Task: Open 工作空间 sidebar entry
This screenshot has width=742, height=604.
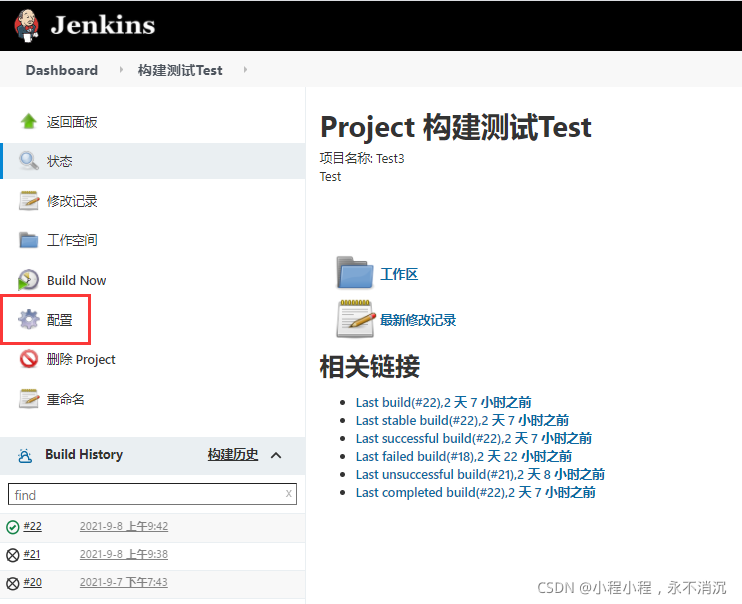Action: (x=72, y=240)
